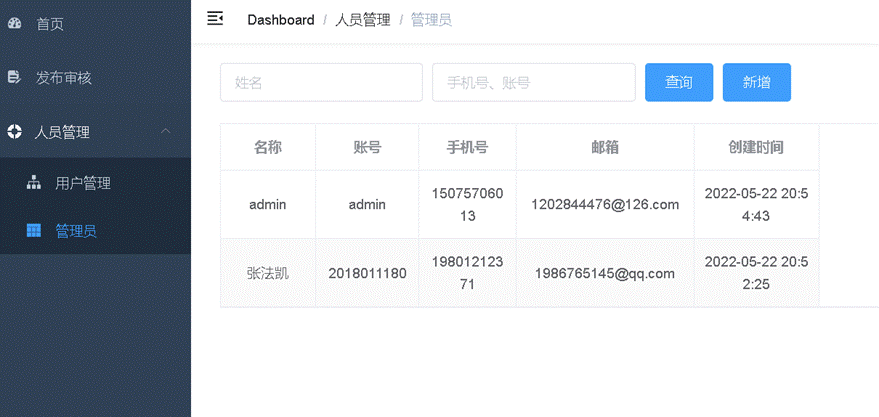Click the 人员管理 breadcrumb

coord(363,20)
